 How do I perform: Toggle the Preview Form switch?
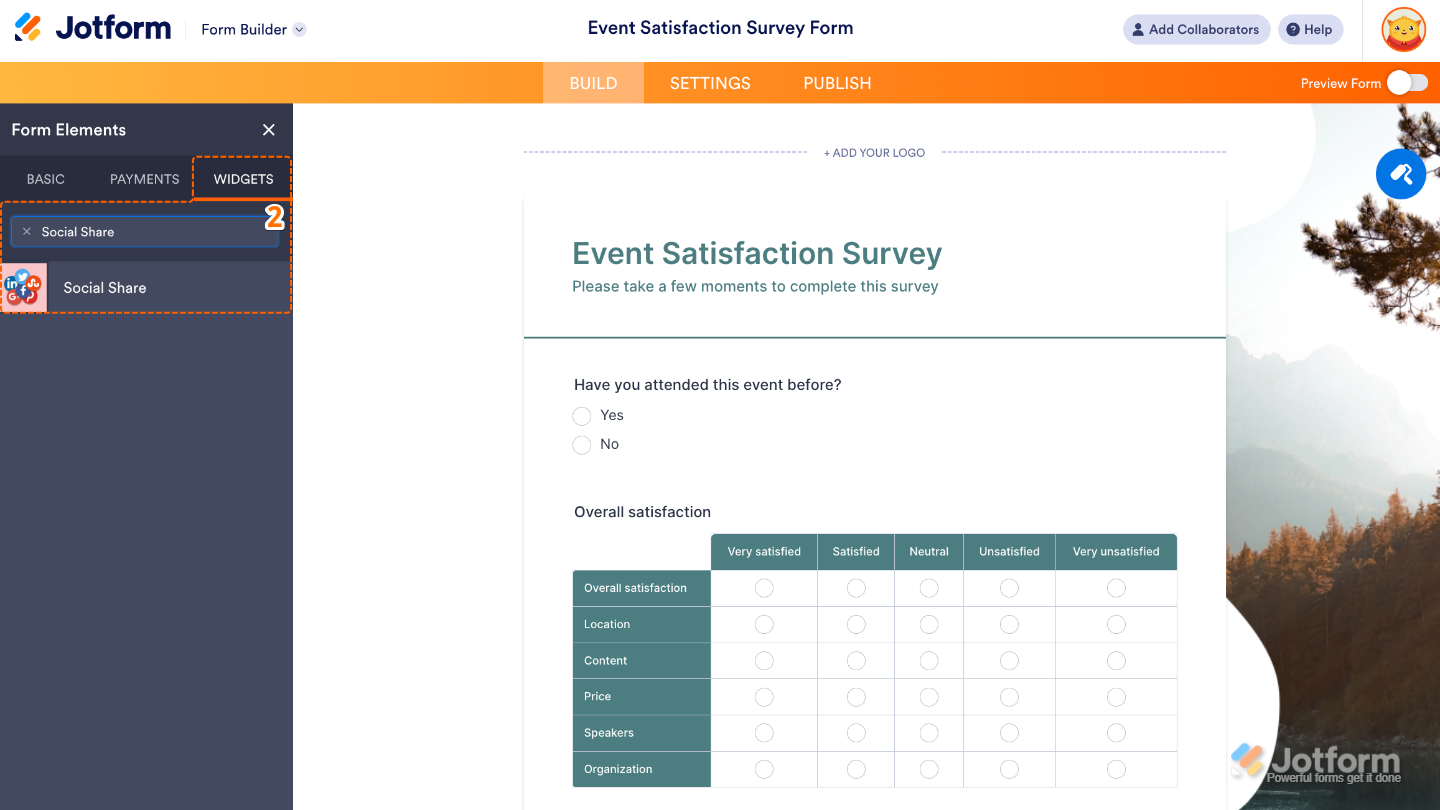tap(1407, 83)
